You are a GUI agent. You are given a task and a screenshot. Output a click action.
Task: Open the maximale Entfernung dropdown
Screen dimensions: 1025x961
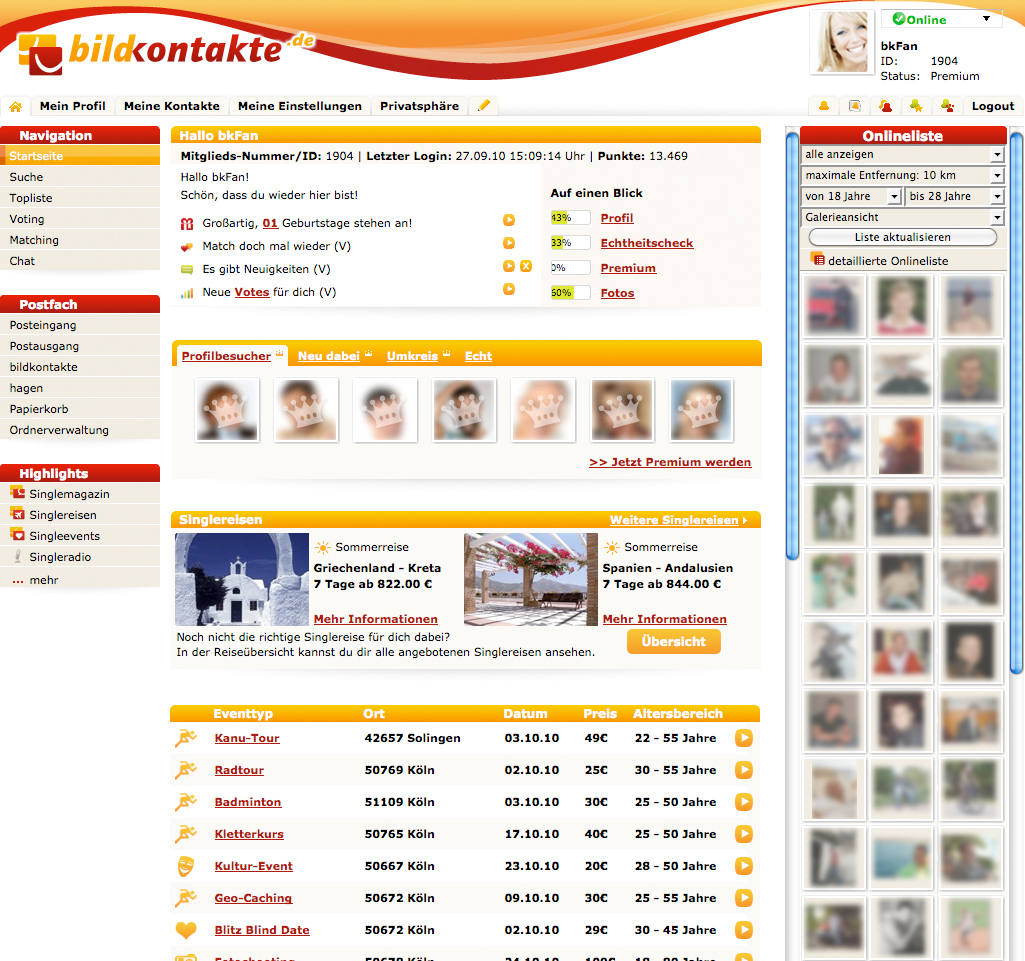click(902, 176)
